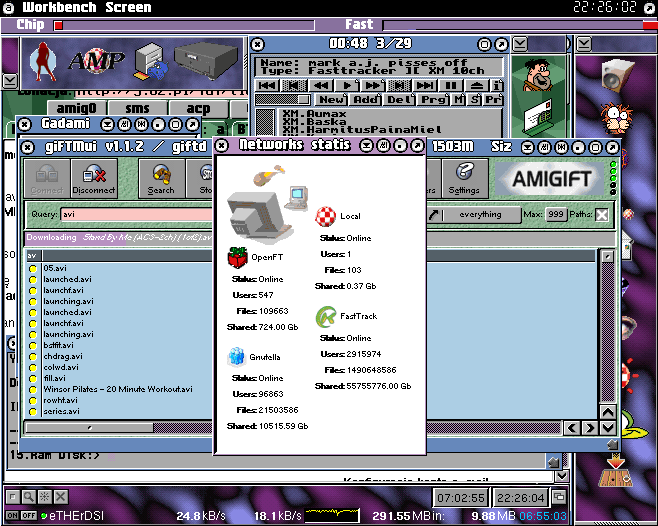The width and height of the screenshot is (658, 526).
Task: Click the right arrow of horizontal scrollbar
Action: pyautogui.click(x=590, y=428)
